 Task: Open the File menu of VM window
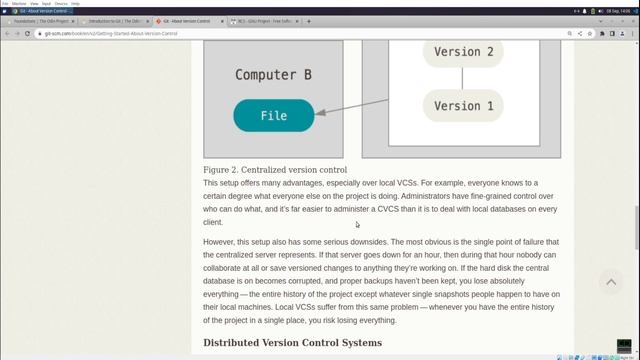point(5,4)
